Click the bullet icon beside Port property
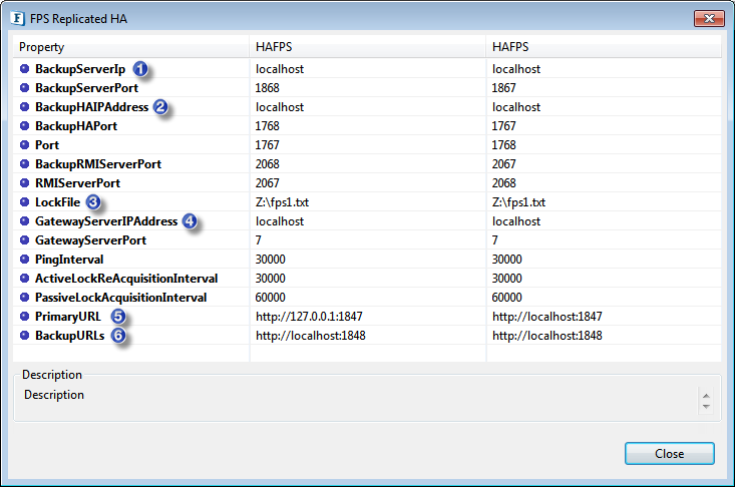 [24, 145]
